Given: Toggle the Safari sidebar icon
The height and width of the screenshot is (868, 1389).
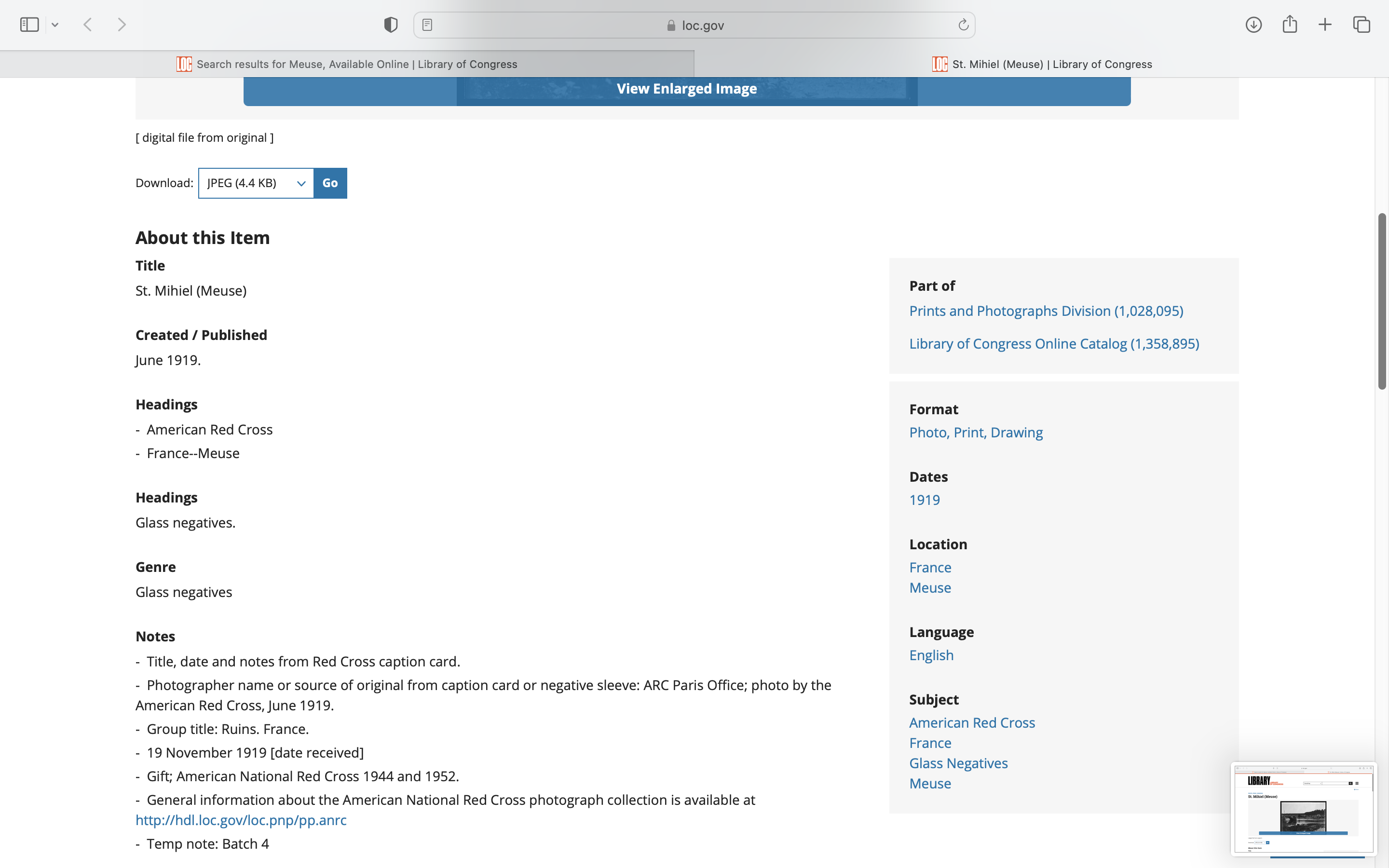Looking at the screenshot, I should (29, 25).
